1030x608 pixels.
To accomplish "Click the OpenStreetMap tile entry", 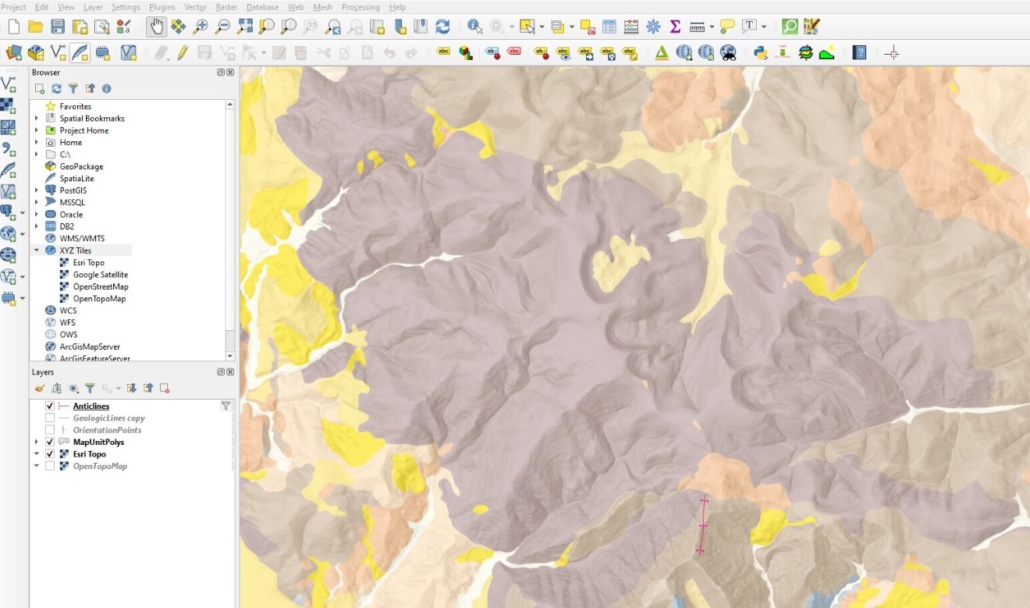I will tap(100, 287).
